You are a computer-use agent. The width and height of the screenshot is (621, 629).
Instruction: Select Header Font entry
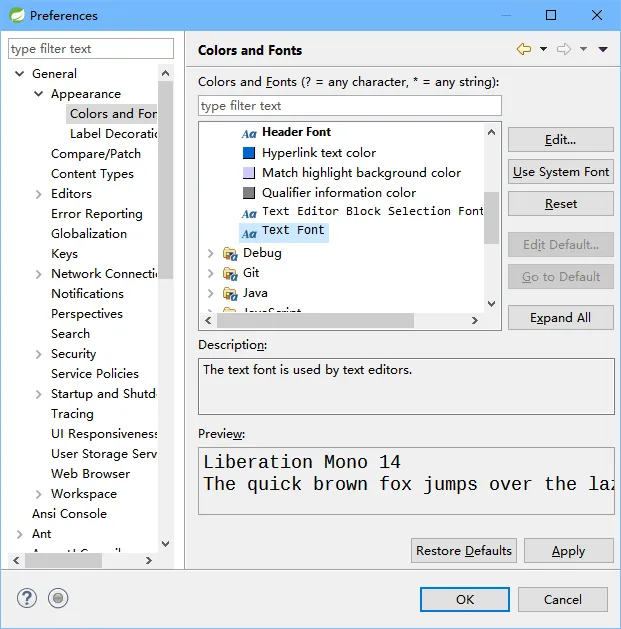coord(296,132)
